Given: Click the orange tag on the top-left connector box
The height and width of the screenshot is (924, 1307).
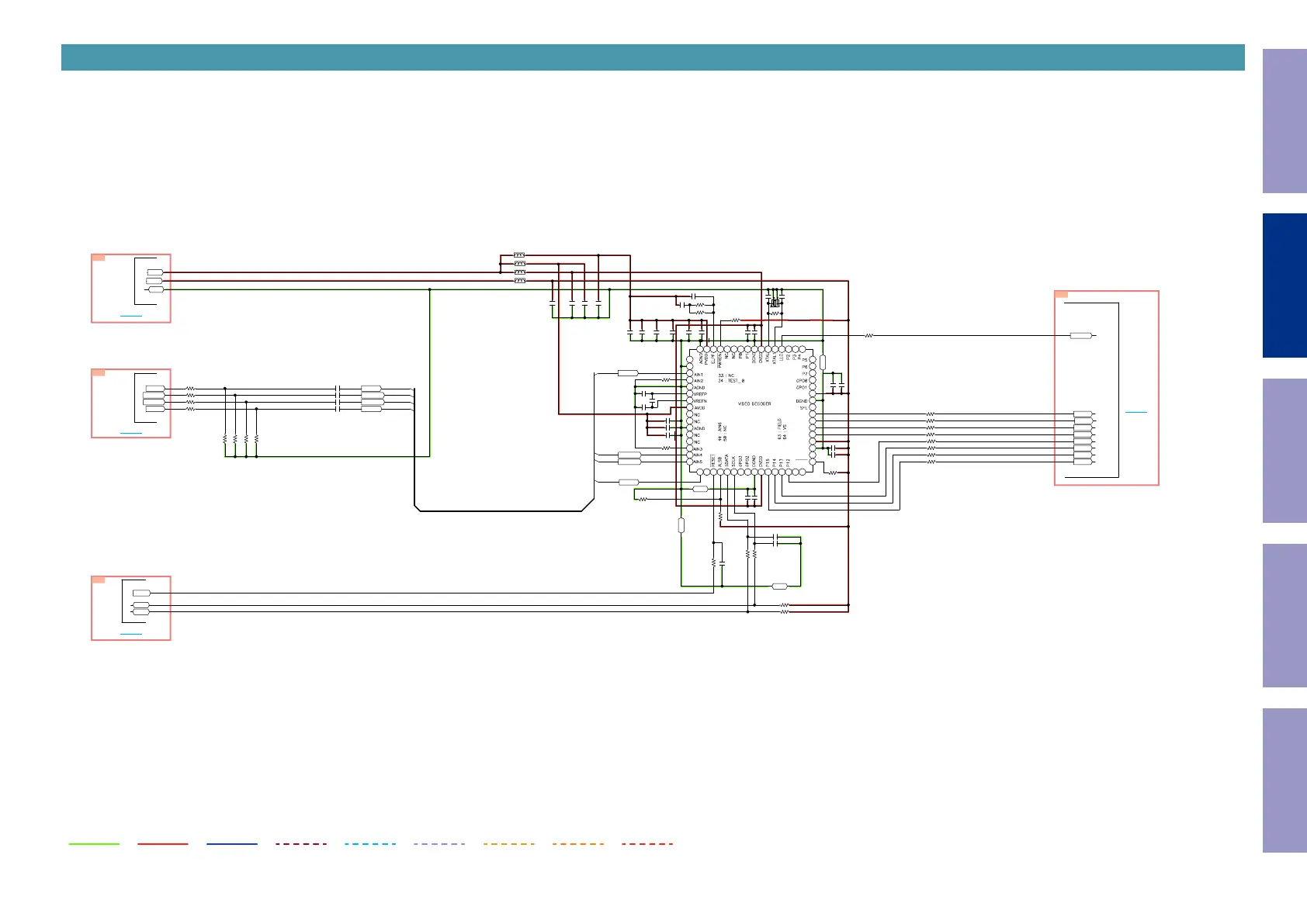Looking at the screenshot, I should click(99, 258).
